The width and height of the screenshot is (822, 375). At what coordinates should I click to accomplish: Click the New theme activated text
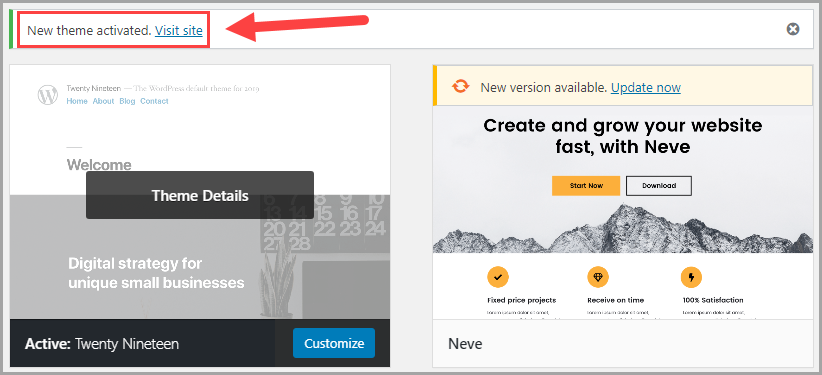[x=89, y=30]
